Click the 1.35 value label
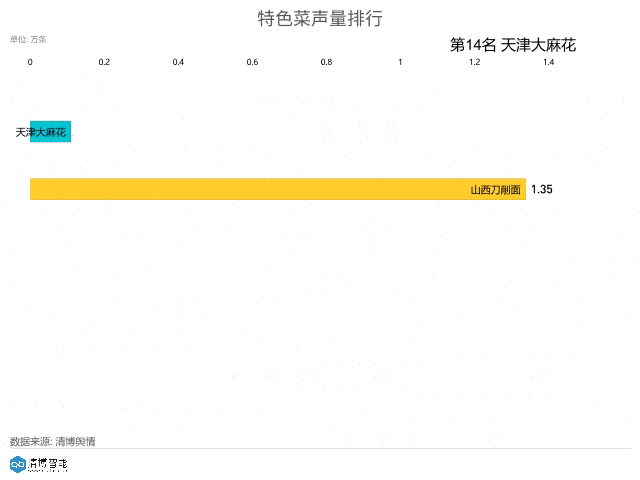Screen dimensions: 640x480 pyautogui.click(x=542, y=189)
